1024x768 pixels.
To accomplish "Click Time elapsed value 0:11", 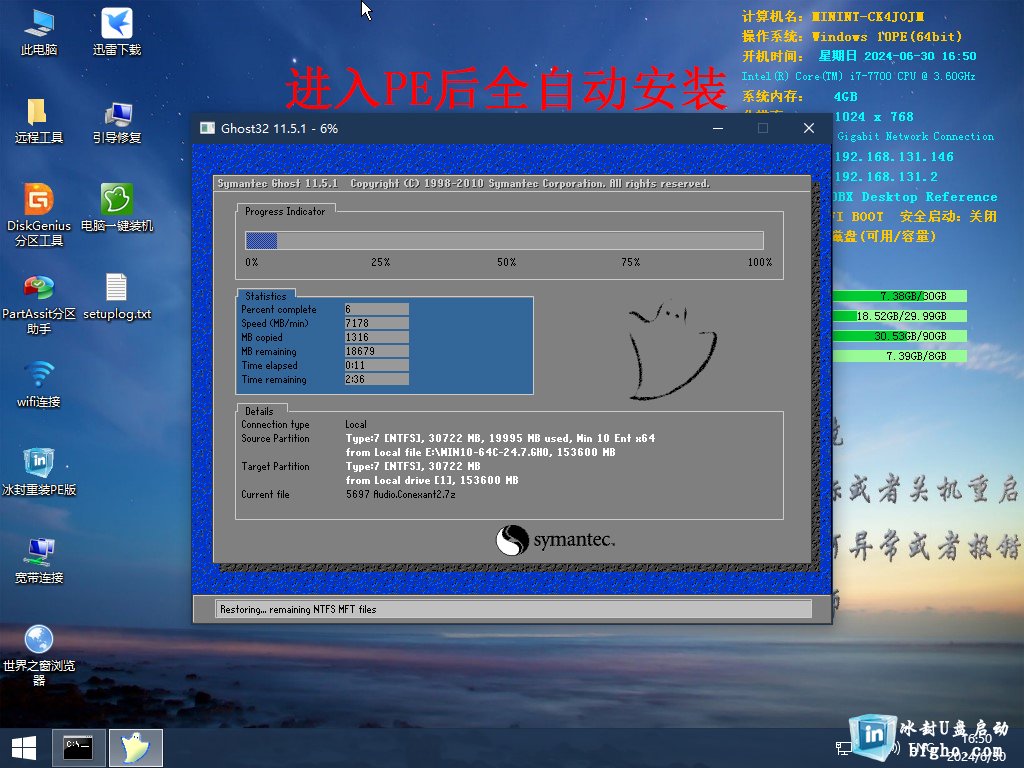I will pos(377,365).
